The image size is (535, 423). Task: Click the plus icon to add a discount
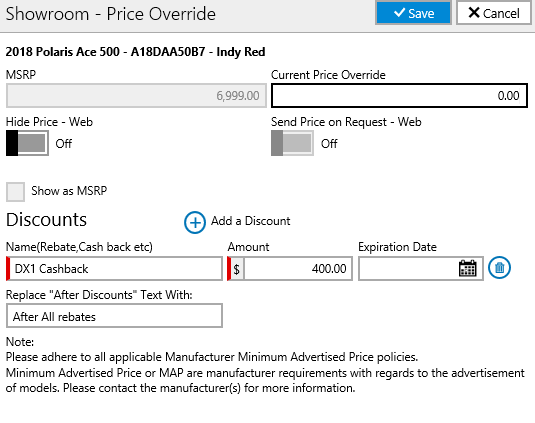tap(195, 222)
